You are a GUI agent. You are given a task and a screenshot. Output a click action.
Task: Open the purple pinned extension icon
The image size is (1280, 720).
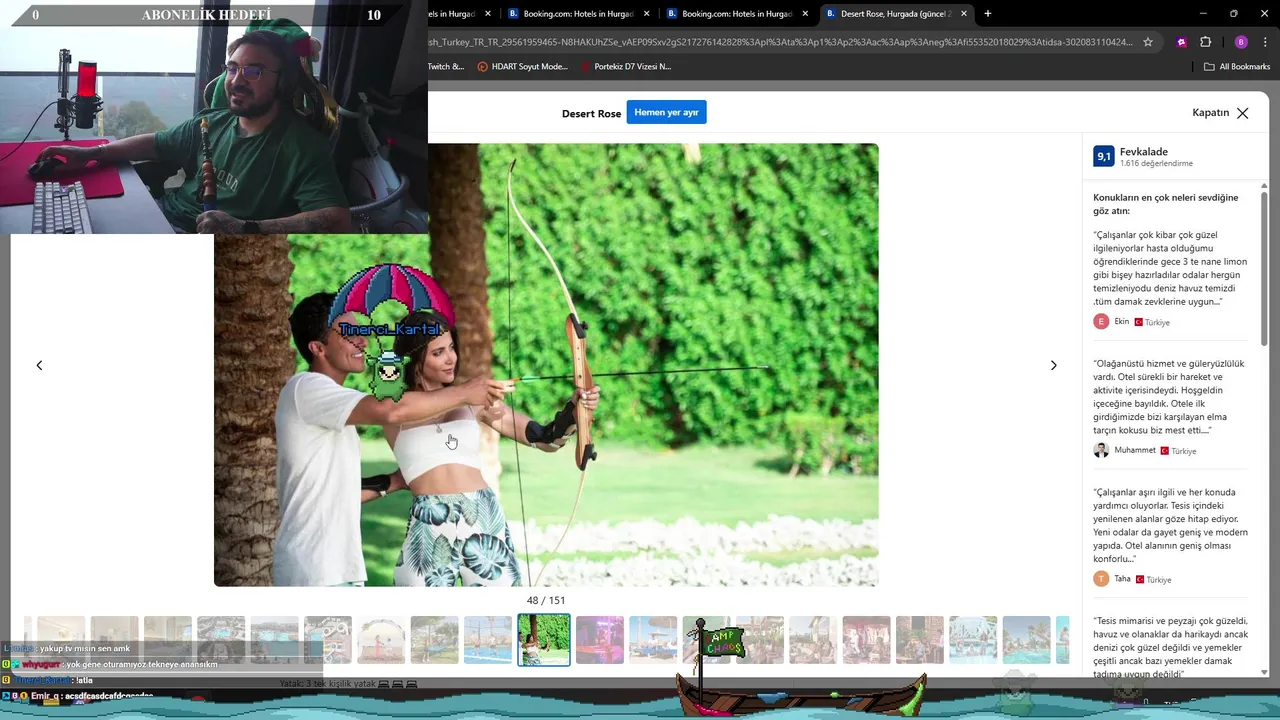tap(1182, 42)
